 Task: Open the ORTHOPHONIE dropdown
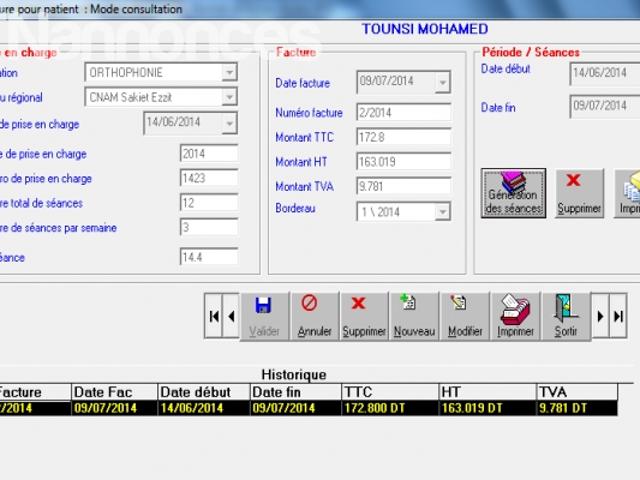tap(229, 72)
